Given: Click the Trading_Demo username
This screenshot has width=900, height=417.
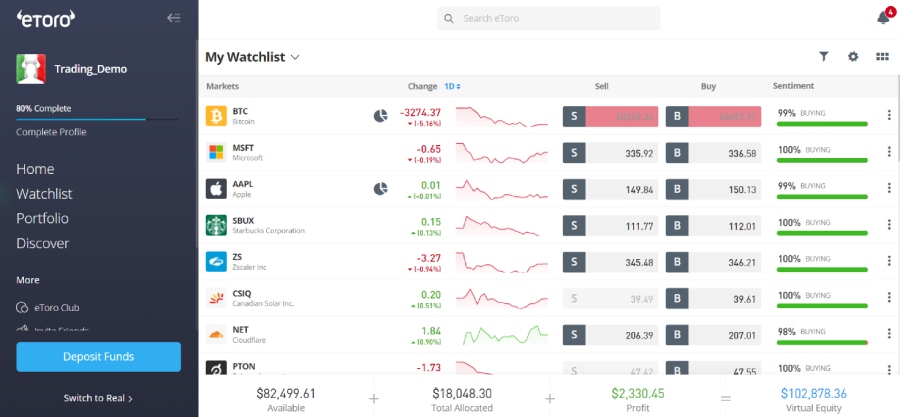Looking at the screenshot, I should click(91, 69).
